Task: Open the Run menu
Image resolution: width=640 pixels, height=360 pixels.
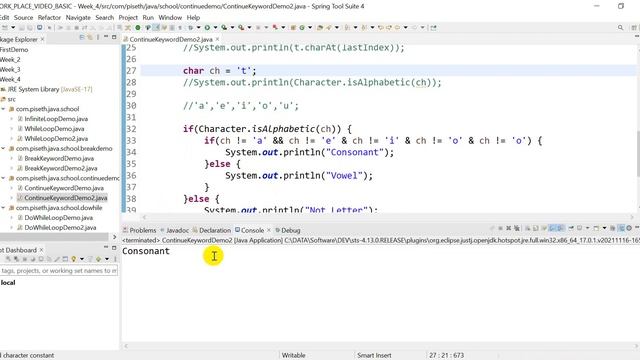Action: coord(148,18)
